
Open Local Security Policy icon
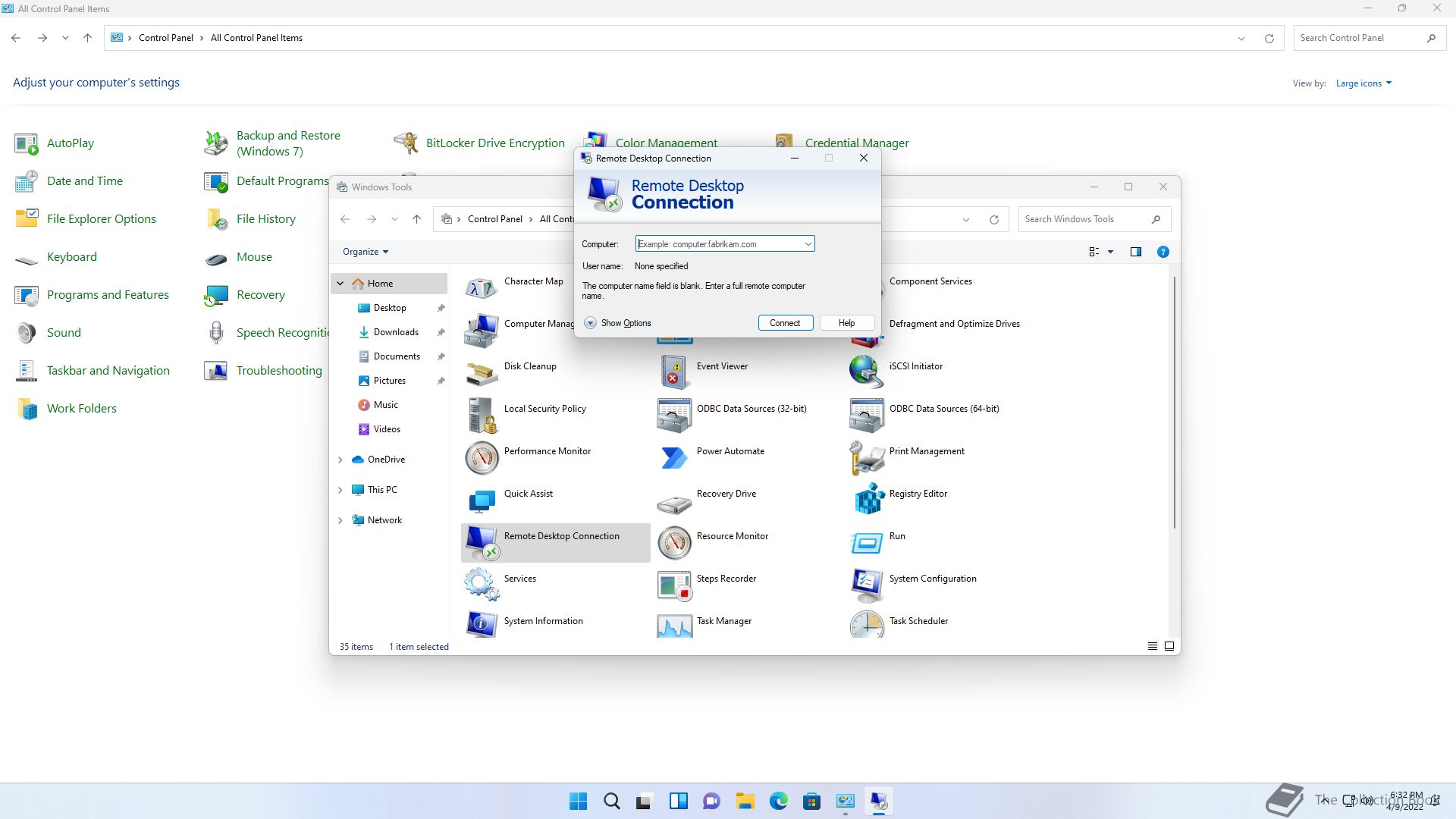[482, 415]
